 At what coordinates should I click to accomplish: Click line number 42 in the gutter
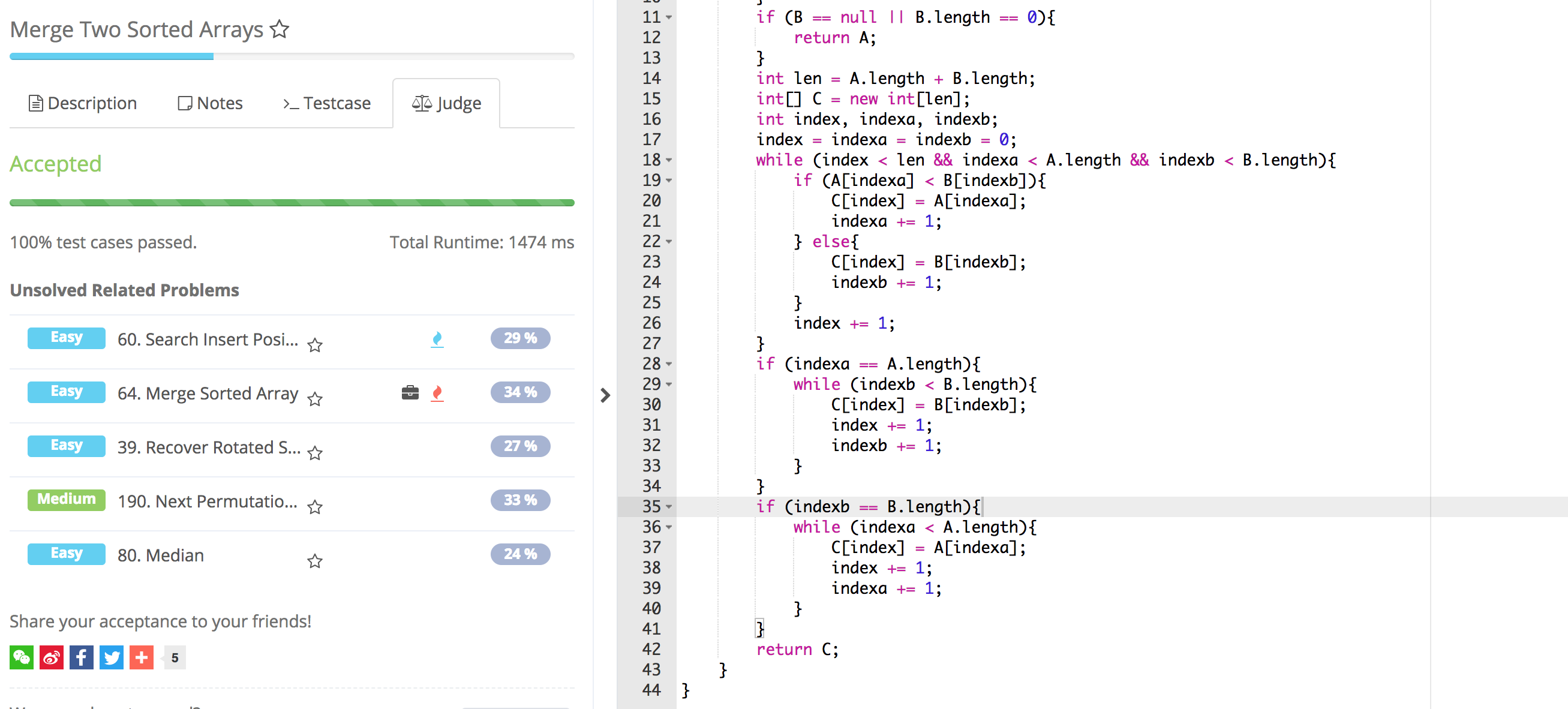pyautogui.click(x=651, y=650)
